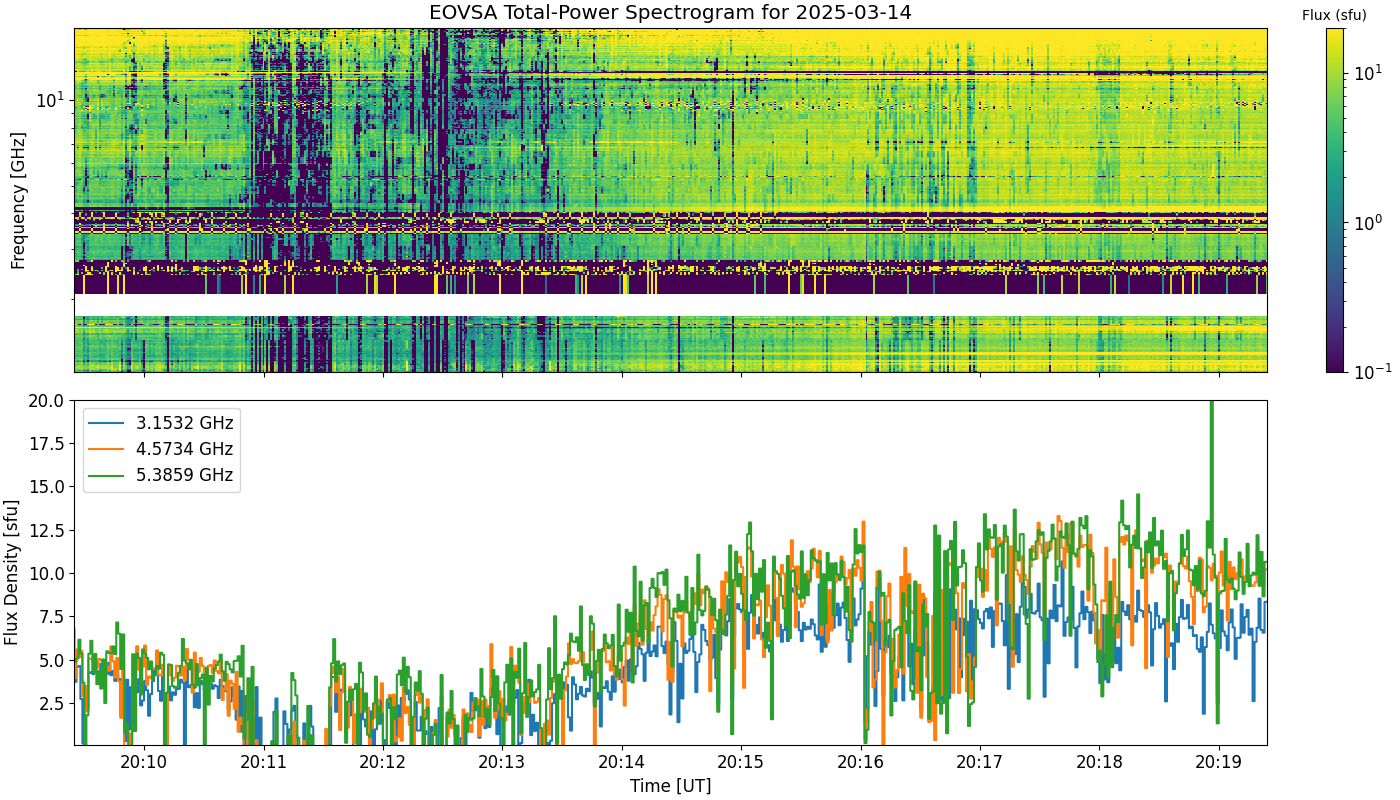
Task: Click the 20:11 time tick label
Action: (x=264, y=763)
